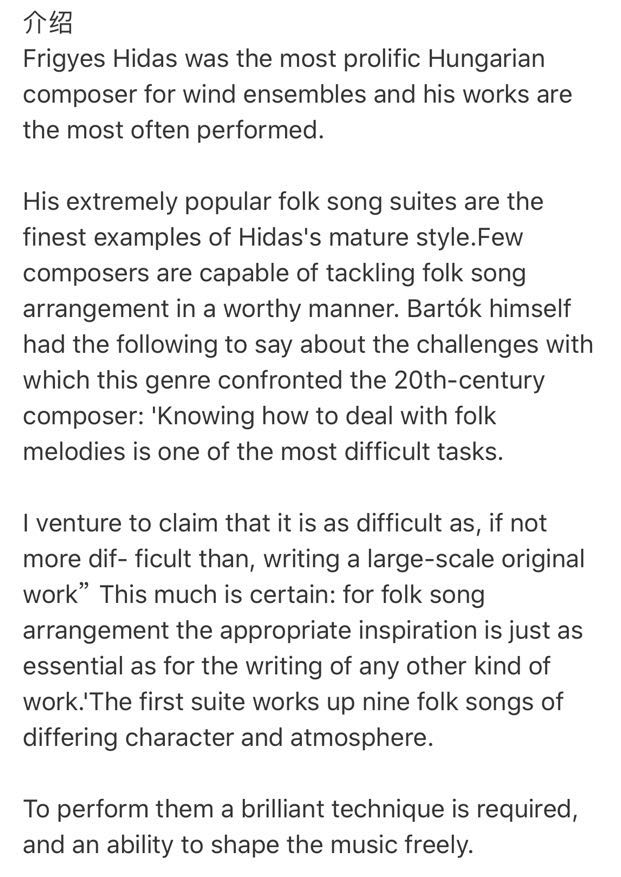The width and height of the screenshot is (621, 877).
Task: Click the text Hidas's mature style
Action: point(348,237)
